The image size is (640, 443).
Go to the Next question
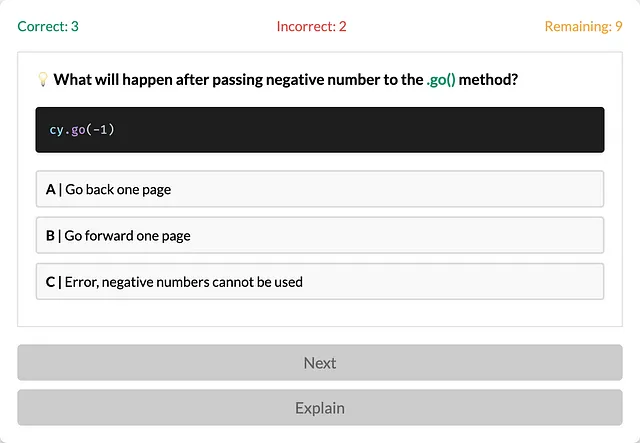[320, 363]
